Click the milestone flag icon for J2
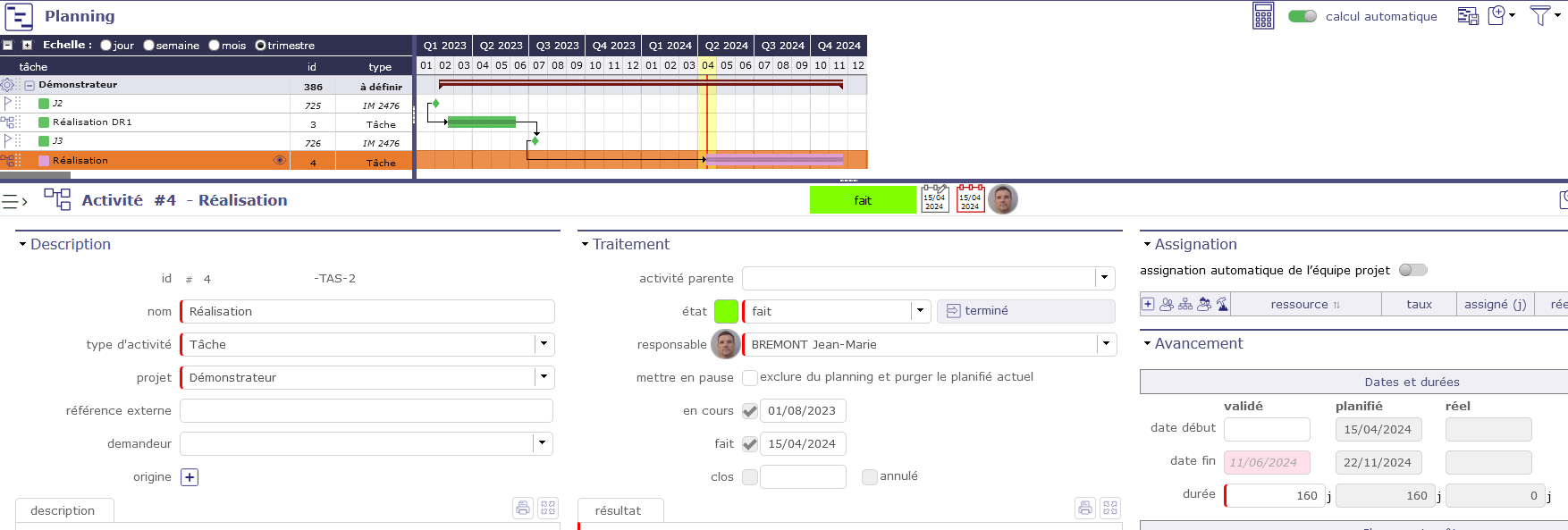 [9, 104]
